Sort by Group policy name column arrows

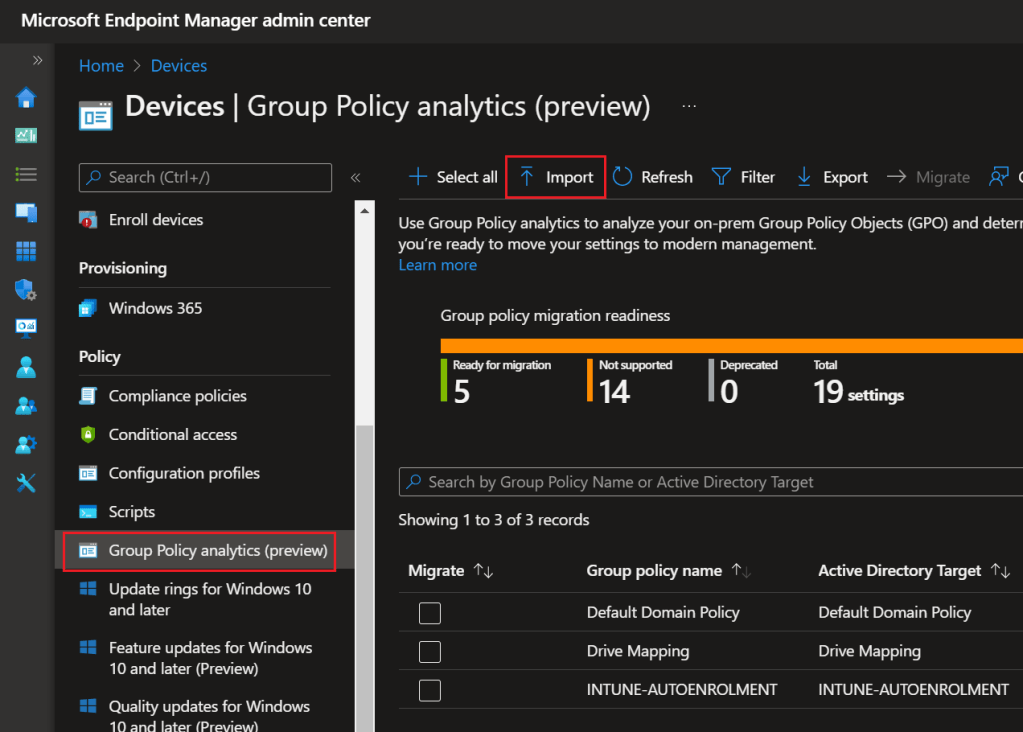click(741, 571)
